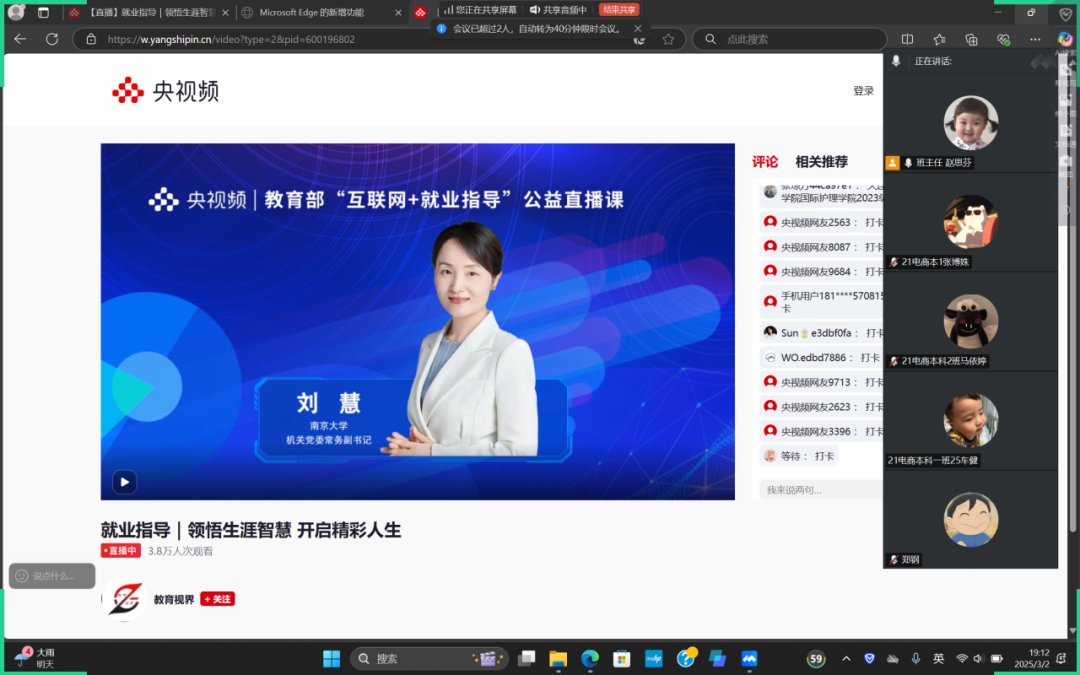The width and height of the screenshot is (1080, 675).
Task: Click the 3.8万人次观看 view count
Action: point(180,551)
